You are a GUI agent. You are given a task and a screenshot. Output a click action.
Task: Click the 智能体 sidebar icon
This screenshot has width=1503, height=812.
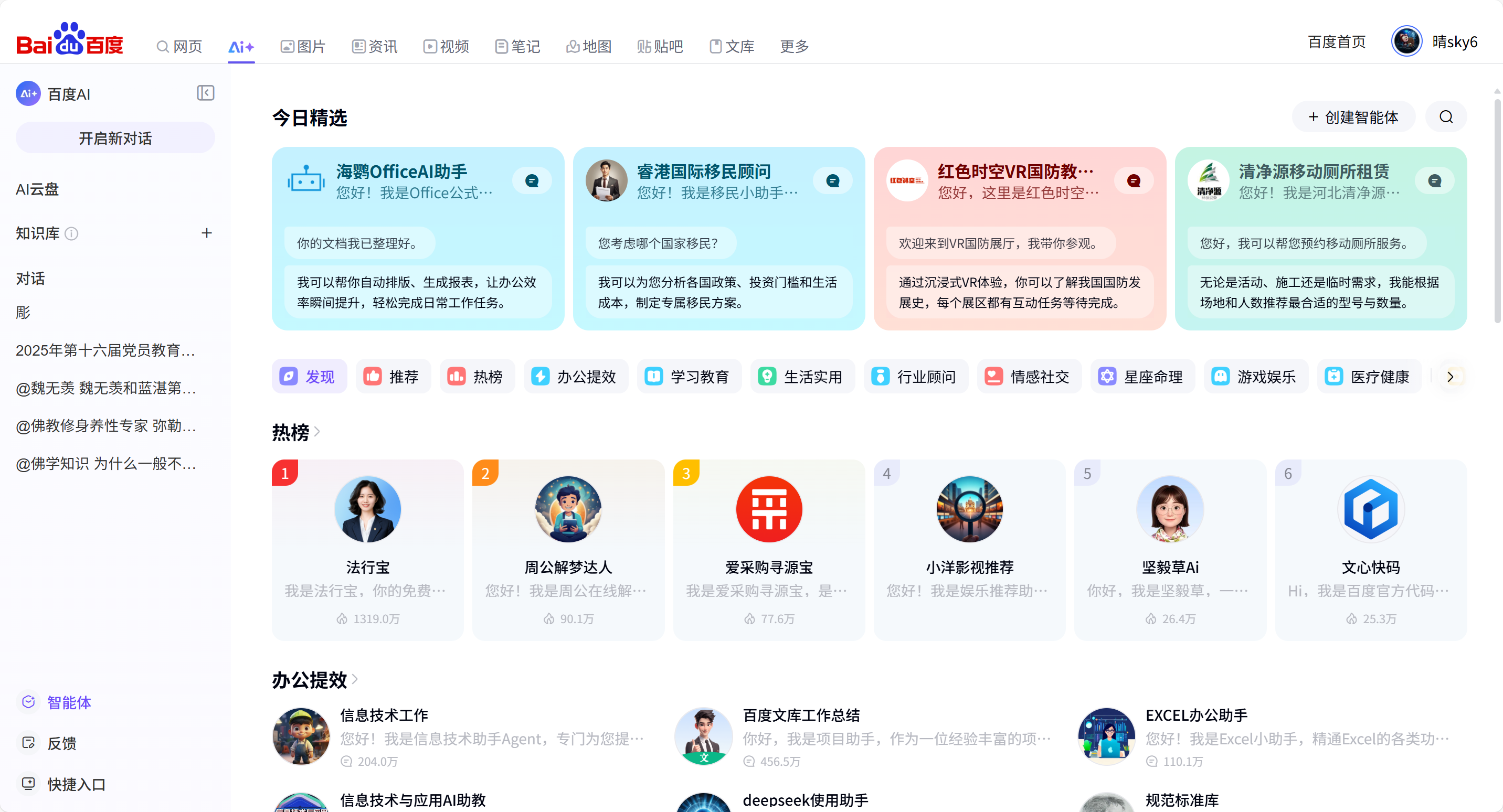28,702
